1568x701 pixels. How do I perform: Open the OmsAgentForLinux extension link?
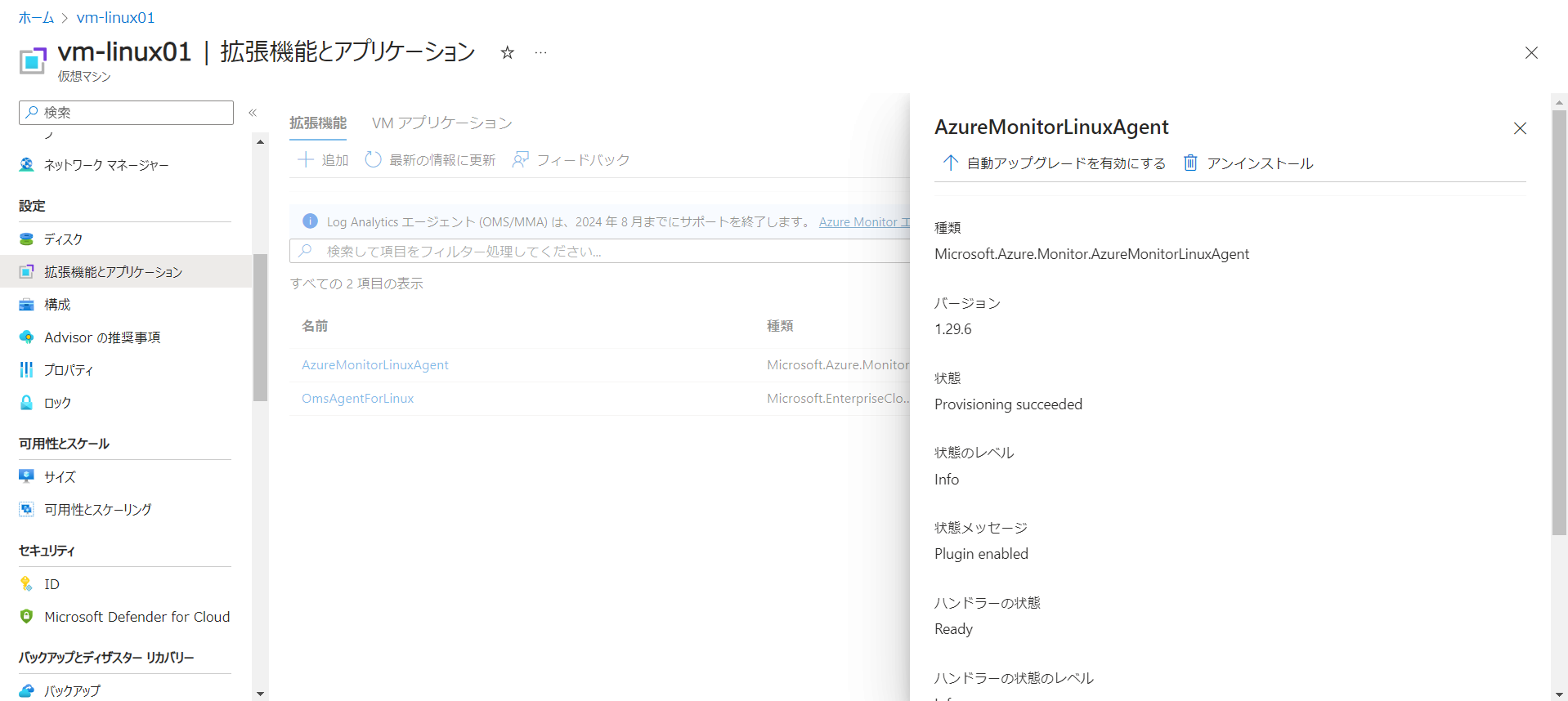click(x=357, y=398)
